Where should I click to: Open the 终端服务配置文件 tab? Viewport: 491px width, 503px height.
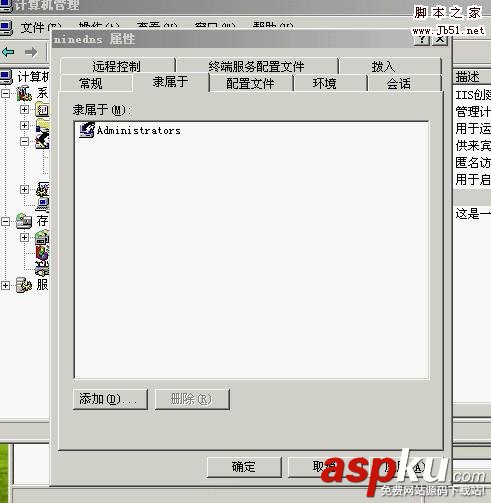click(257, 66)
